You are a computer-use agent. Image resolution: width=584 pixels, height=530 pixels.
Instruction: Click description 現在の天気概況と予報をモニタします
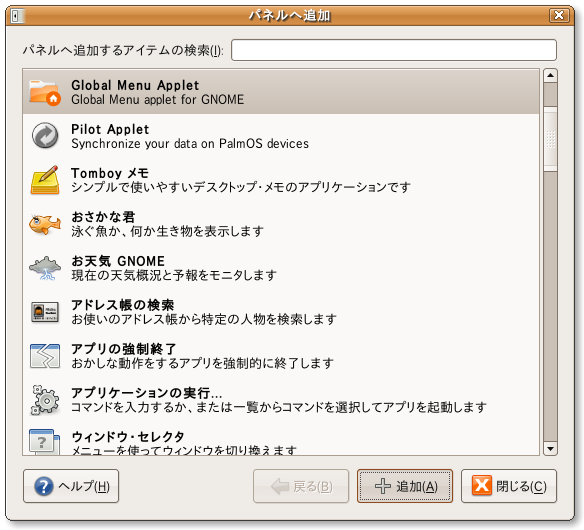tap(174, 276)
